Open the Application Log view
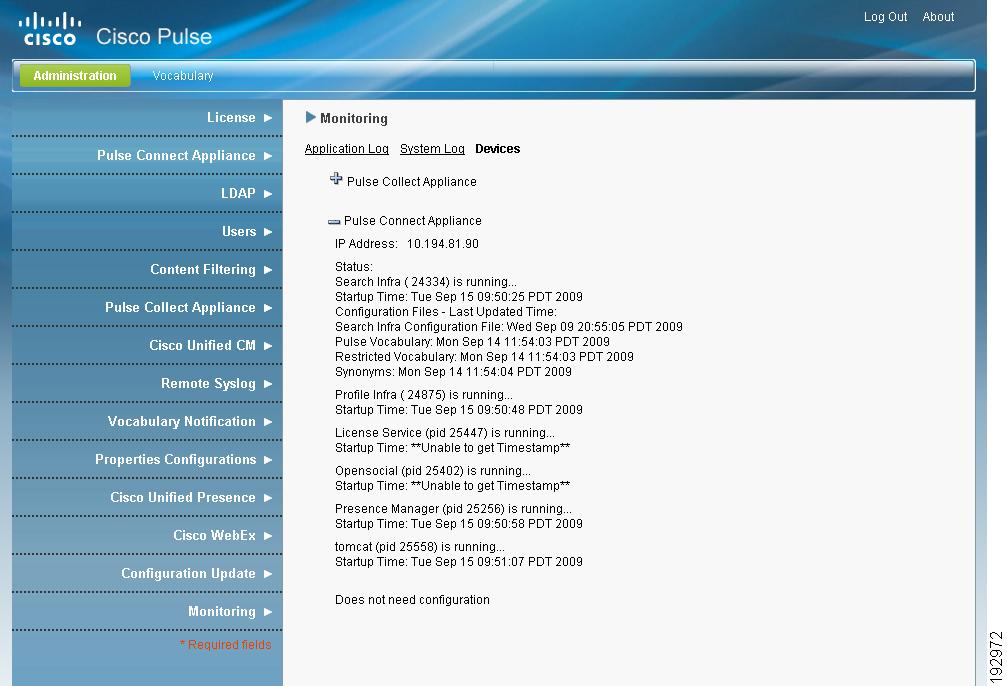Screen dimensions: 1007x686 tap(346, 148)
